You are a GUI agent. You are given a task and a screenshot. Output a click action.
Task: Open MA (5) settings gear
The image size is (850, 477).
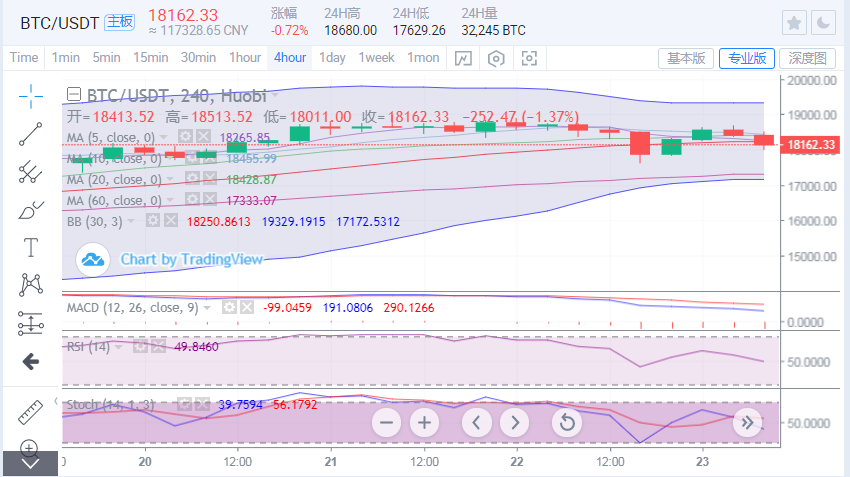(x=185, y=136)
